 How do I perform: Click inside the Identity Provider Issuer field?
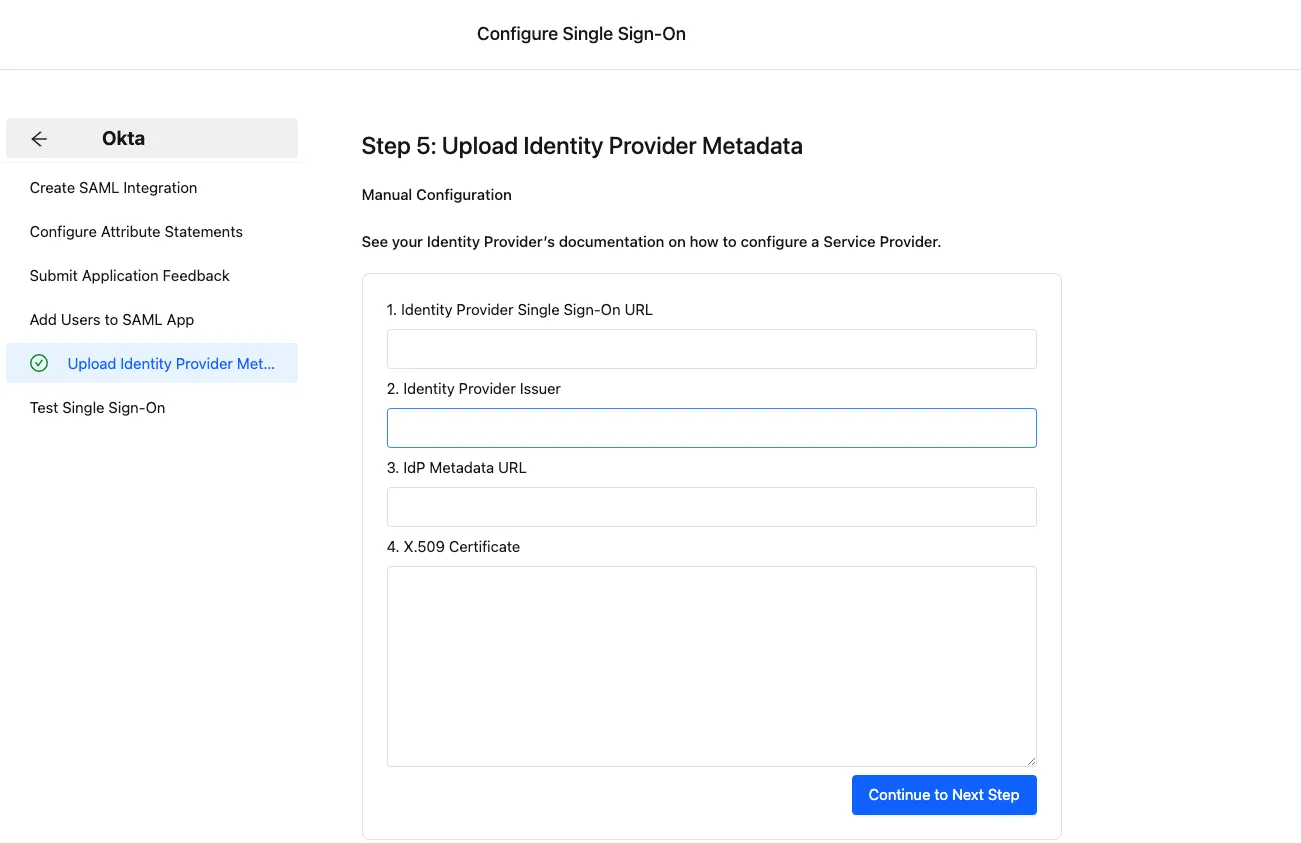click(x=711, y=427)
